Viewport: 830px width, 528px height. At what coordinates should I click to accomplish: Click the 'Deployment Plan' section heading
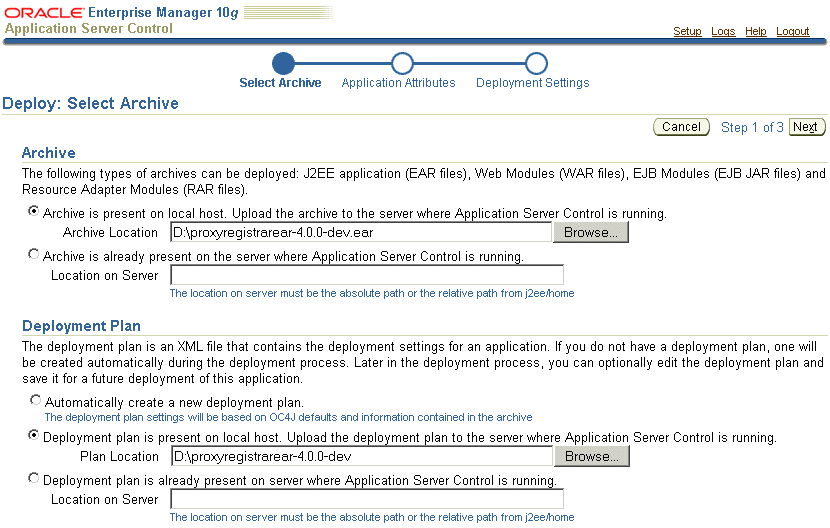pos(82,326)
